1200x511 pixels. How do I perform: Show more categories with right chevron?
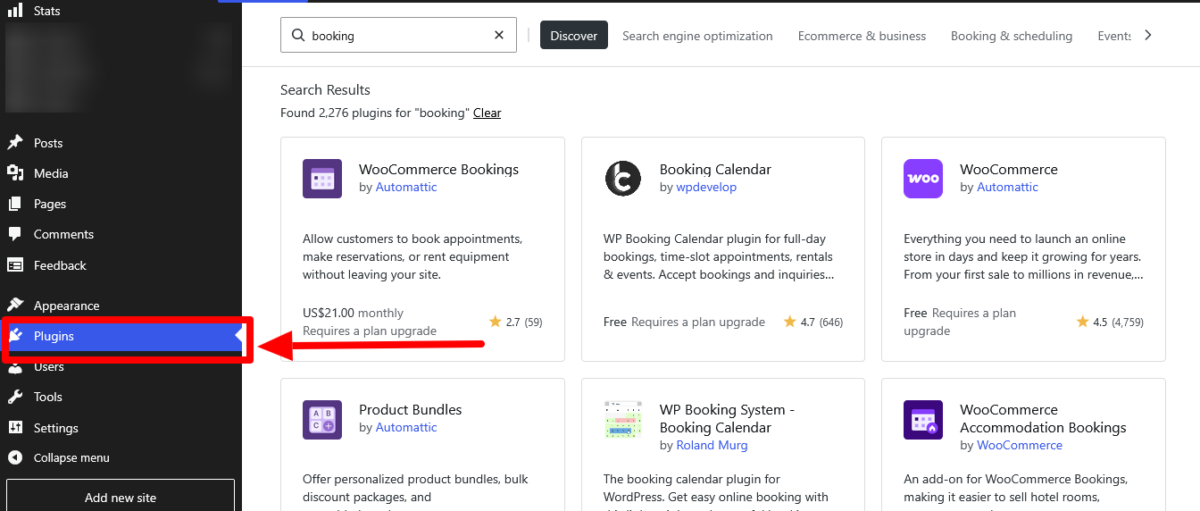(x=1148, y=35)
